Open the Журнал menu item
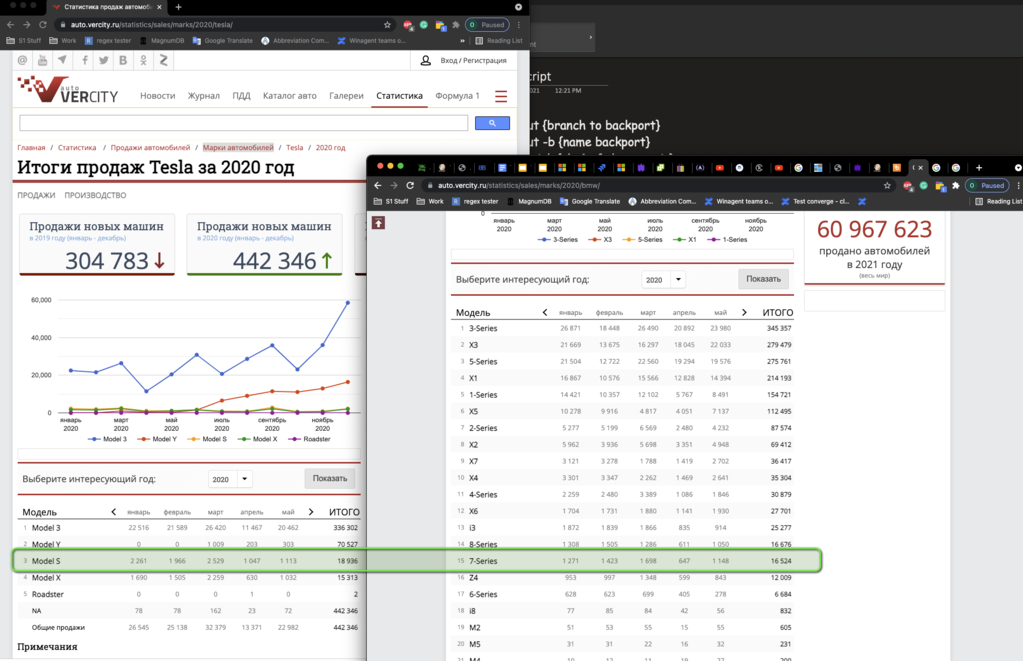Screen dimensions: 1023x661 pos(204,96)
